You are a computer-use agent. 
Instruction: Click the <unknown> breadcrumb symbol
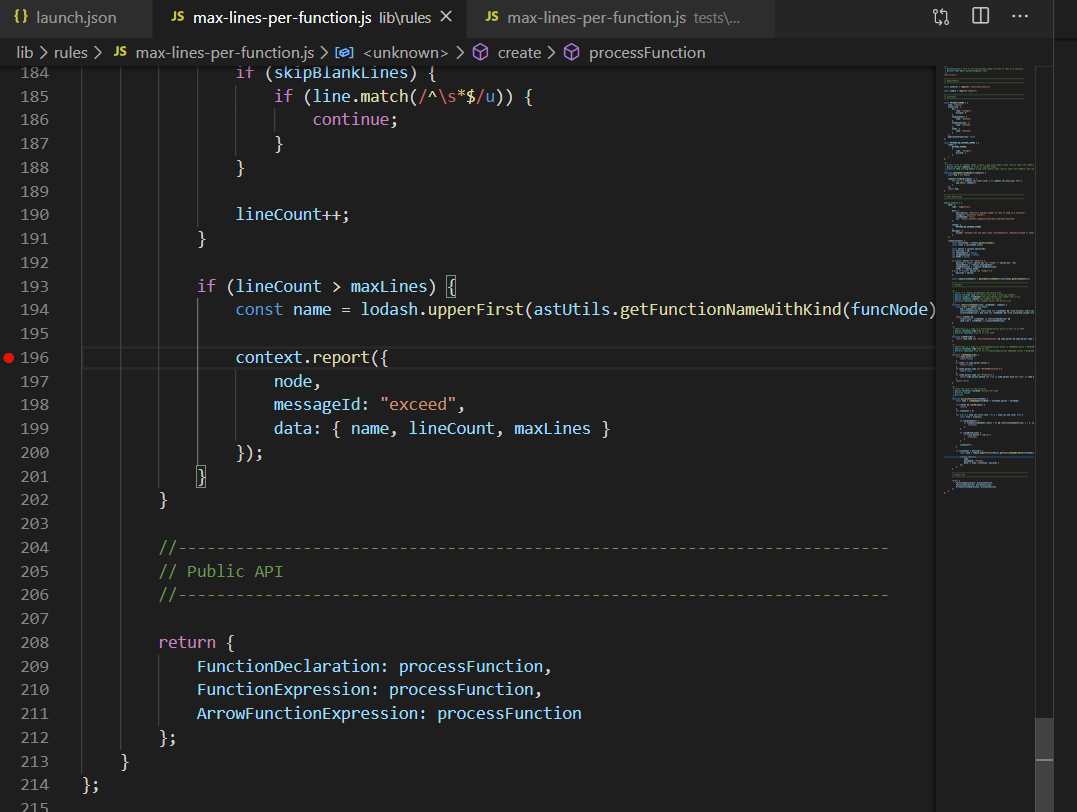pos(405,53)
